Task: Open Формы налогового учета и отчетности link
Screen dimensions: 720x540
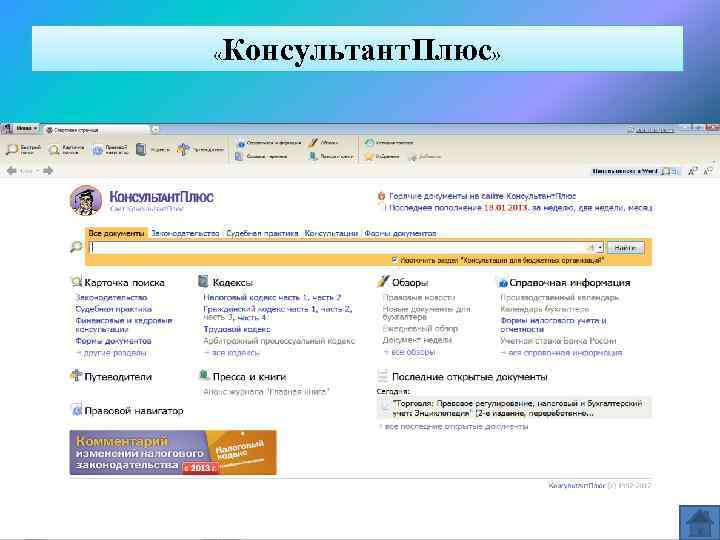Action: point(553,325)
